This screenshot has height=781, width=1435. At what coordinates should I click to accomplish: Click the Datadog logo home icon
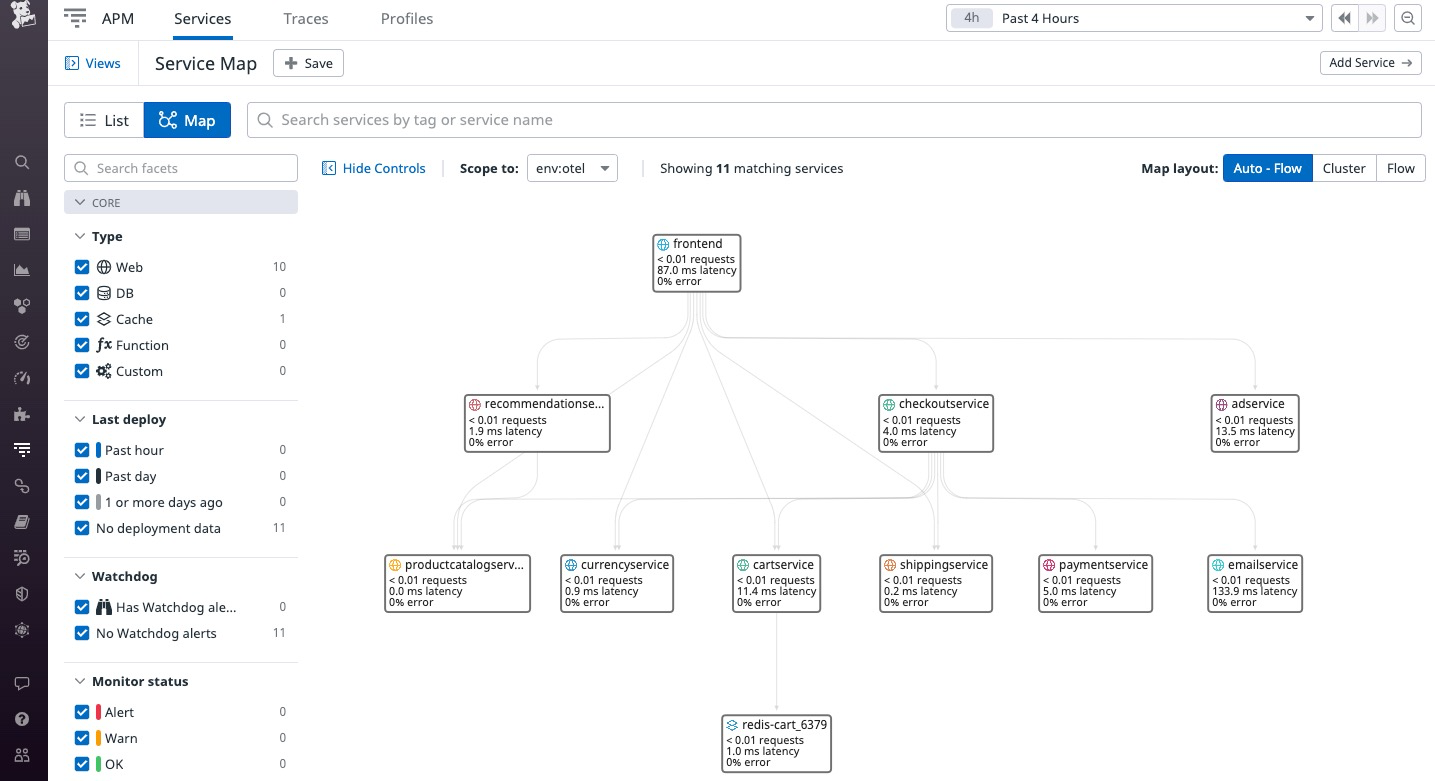point(23,17)
